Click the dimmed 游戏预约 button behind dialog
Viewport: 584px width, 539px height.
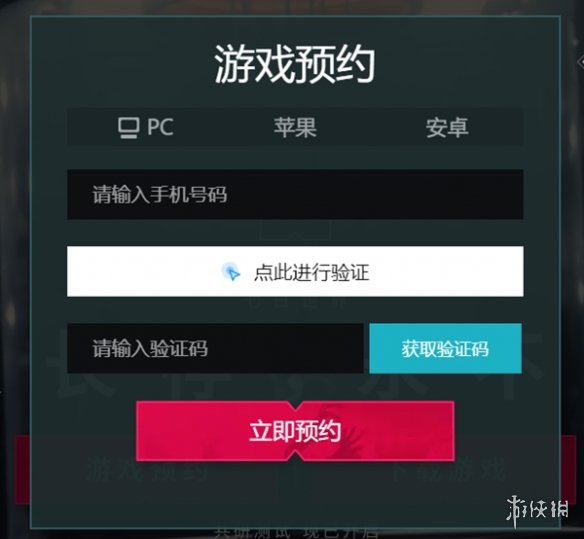pyautogui.click(x=147, y=471)
